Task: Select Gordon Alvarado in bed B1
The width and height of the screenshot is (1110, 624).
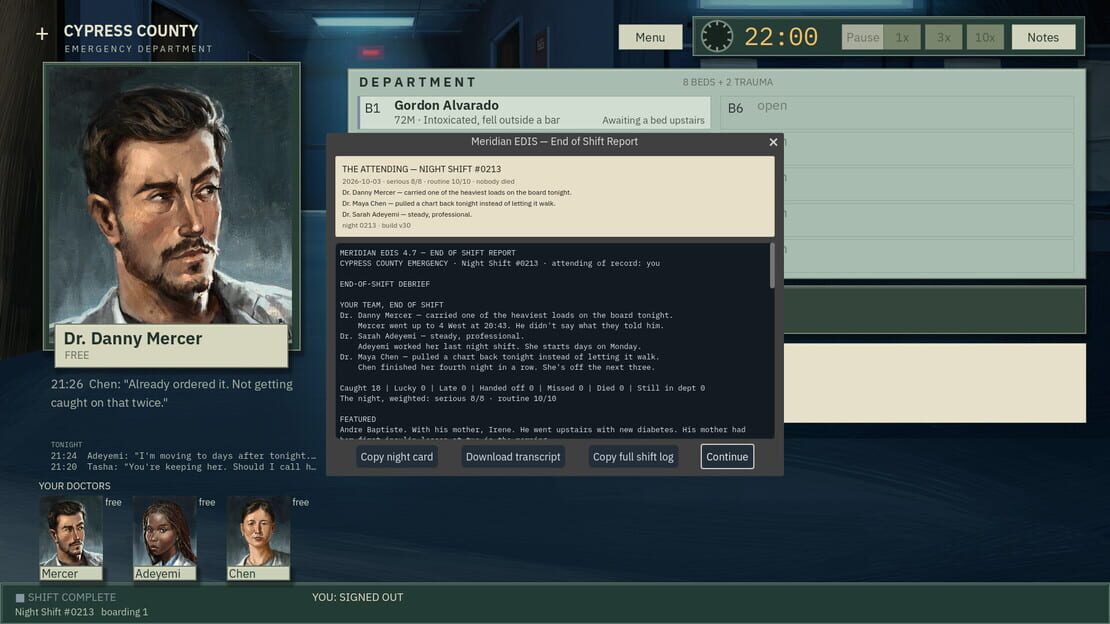Action: 534,112
